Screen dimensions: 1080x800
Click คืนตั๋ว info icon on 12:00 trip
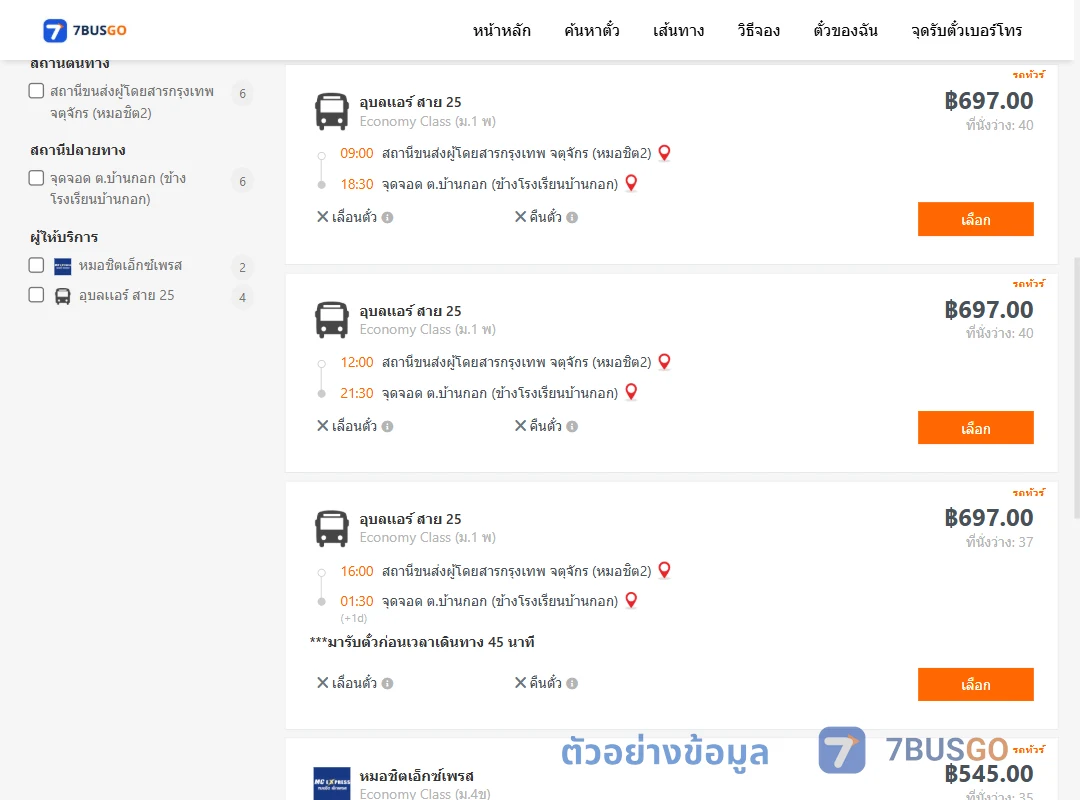(x=572, y=427)
